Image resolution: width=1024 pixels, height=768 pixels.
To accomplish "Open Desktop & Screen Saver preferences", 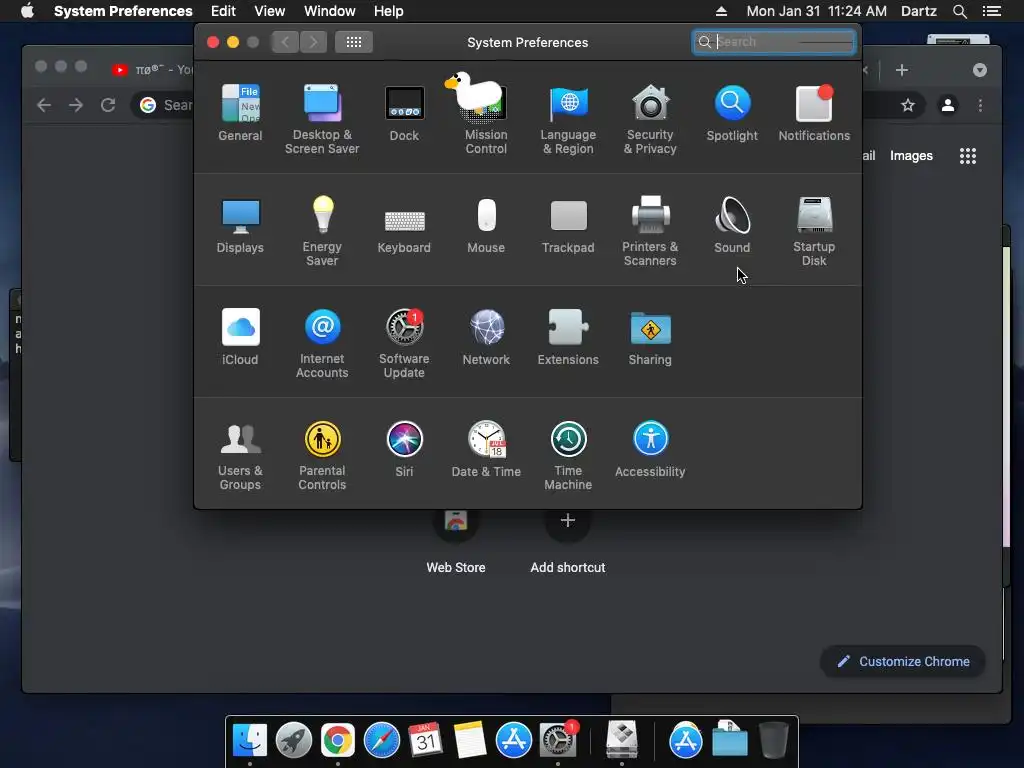I will [x=322, y=119].
